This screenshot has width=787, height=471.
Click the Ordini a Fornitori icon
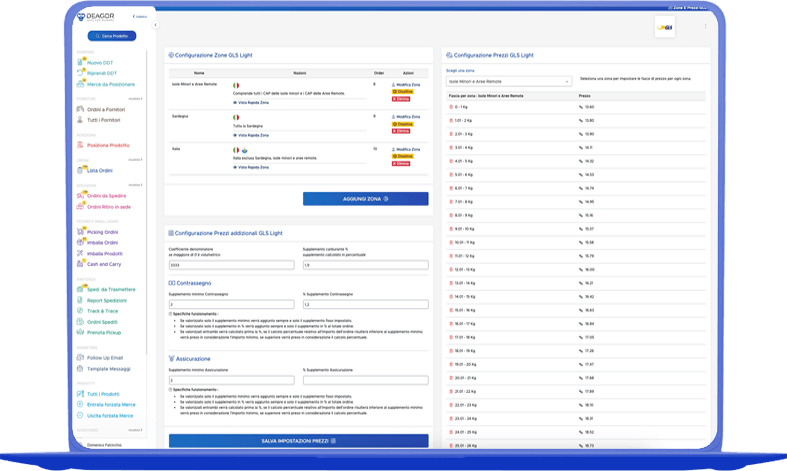(x=80, y=109)
